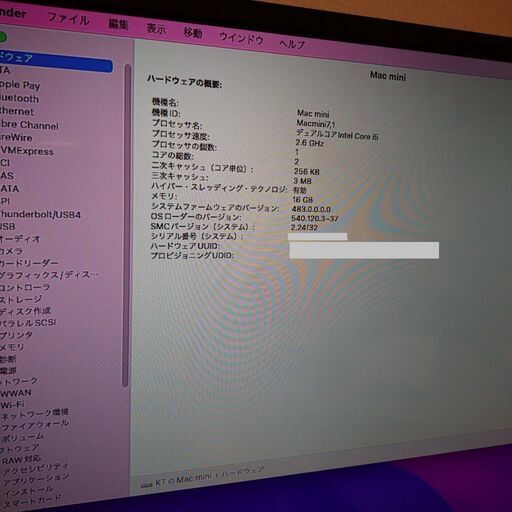Viewport: 512px width, 512px height.
Task: Select コントローラ in the sidebar
Action: pos(25,287)
